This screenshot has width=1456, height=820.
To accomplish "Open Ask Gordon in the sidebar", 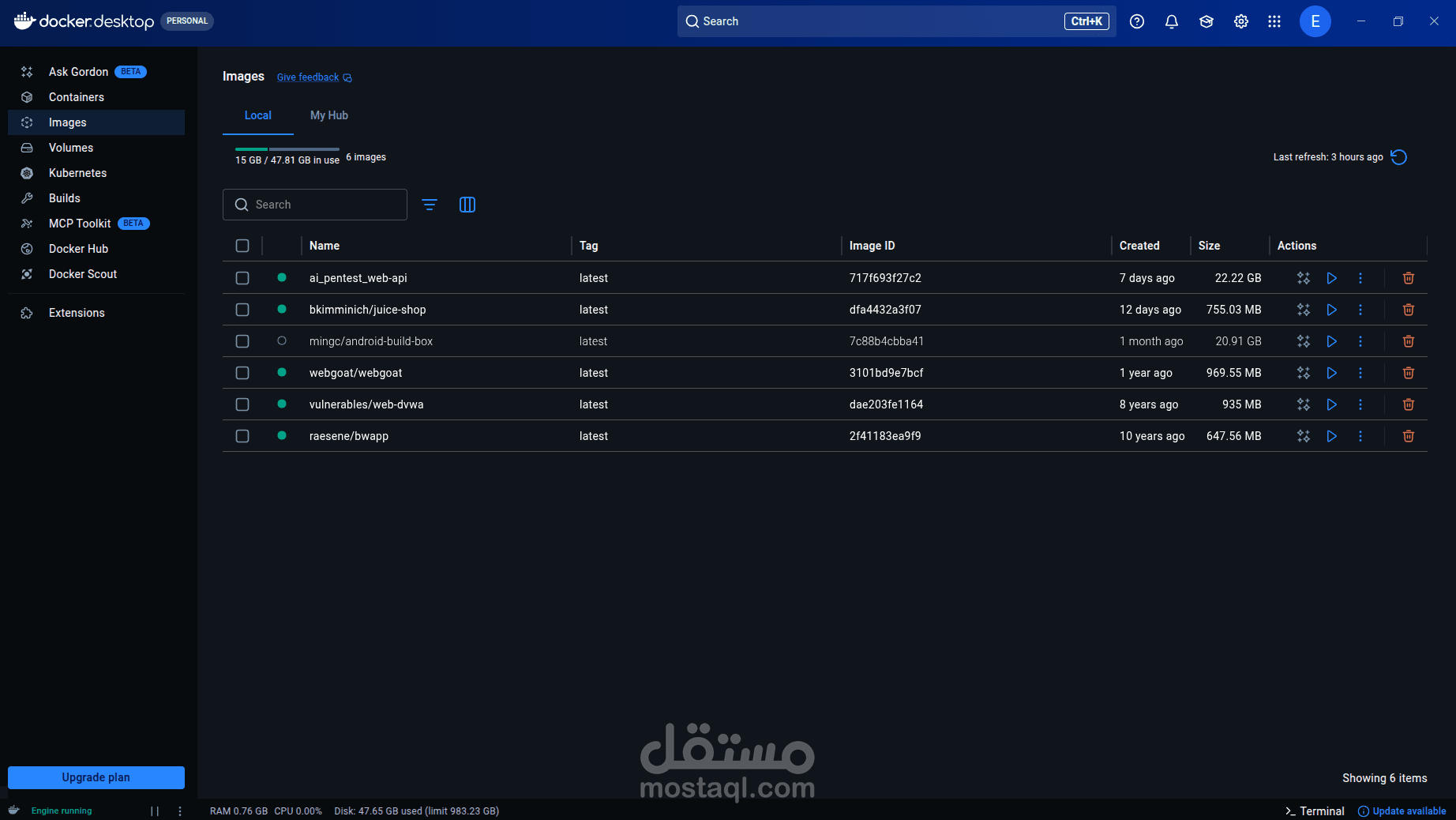I will [96, 72].
